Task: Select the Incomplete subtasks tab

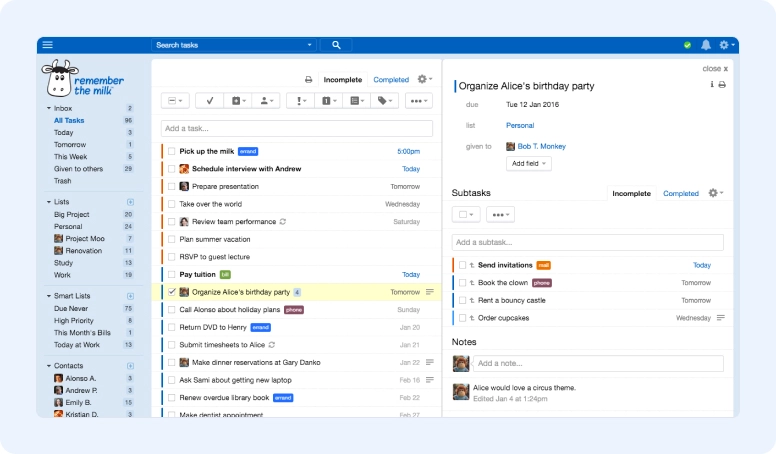Action: 631,194
